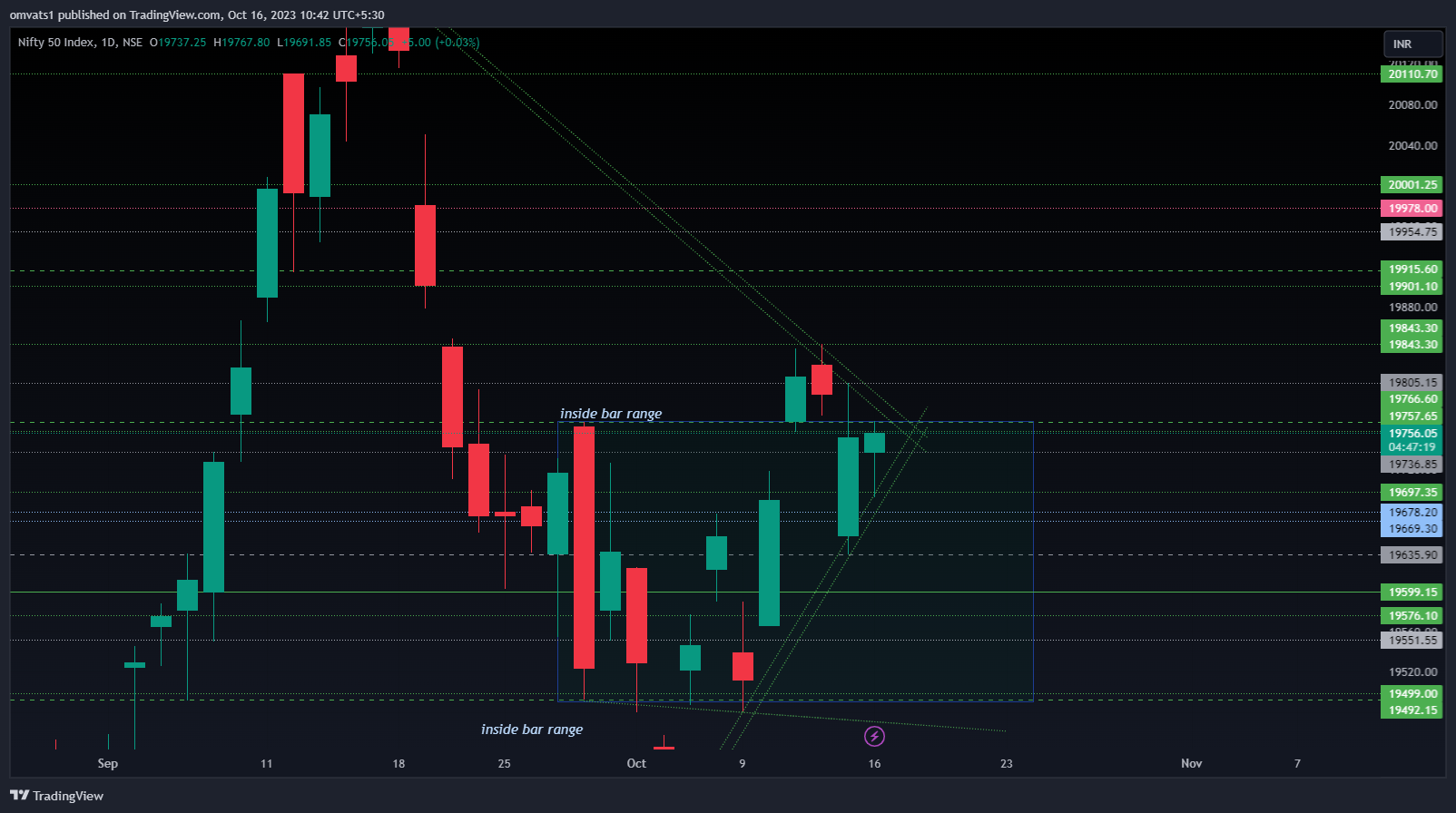Image resolution: width=1456 pixels, height=813 pixels.
Task: Click the grey 19805.15 price label
Action: (1412, 383)
